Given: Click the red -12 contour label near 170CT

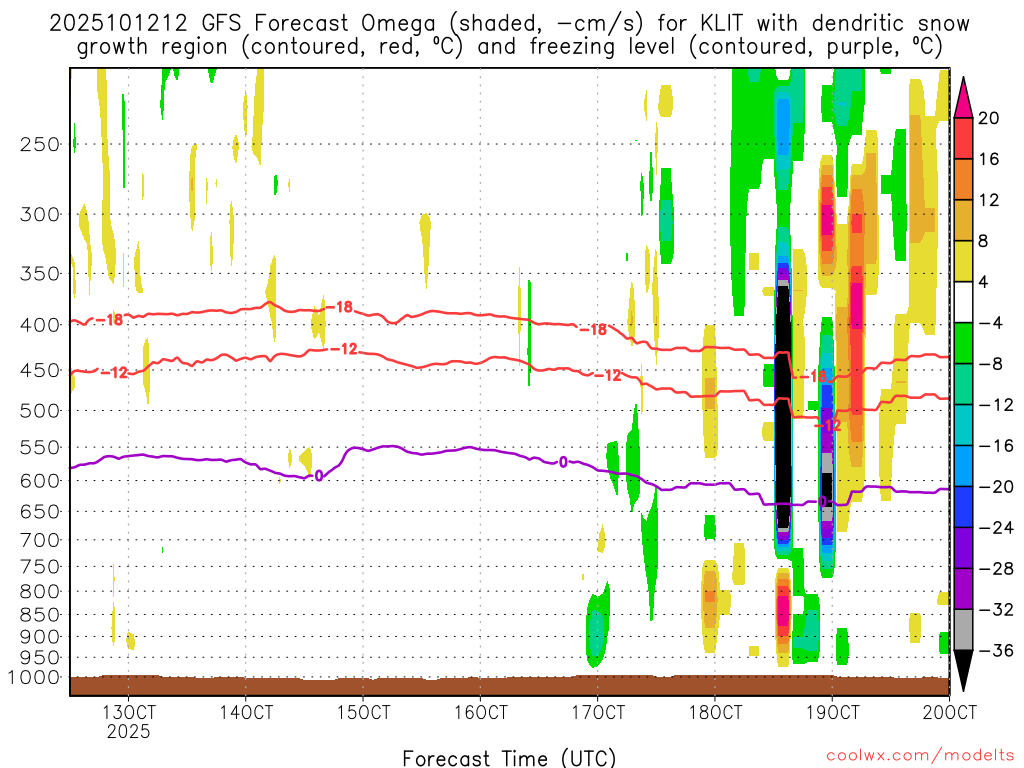Looking at the screenshot, I should point(608,376).
